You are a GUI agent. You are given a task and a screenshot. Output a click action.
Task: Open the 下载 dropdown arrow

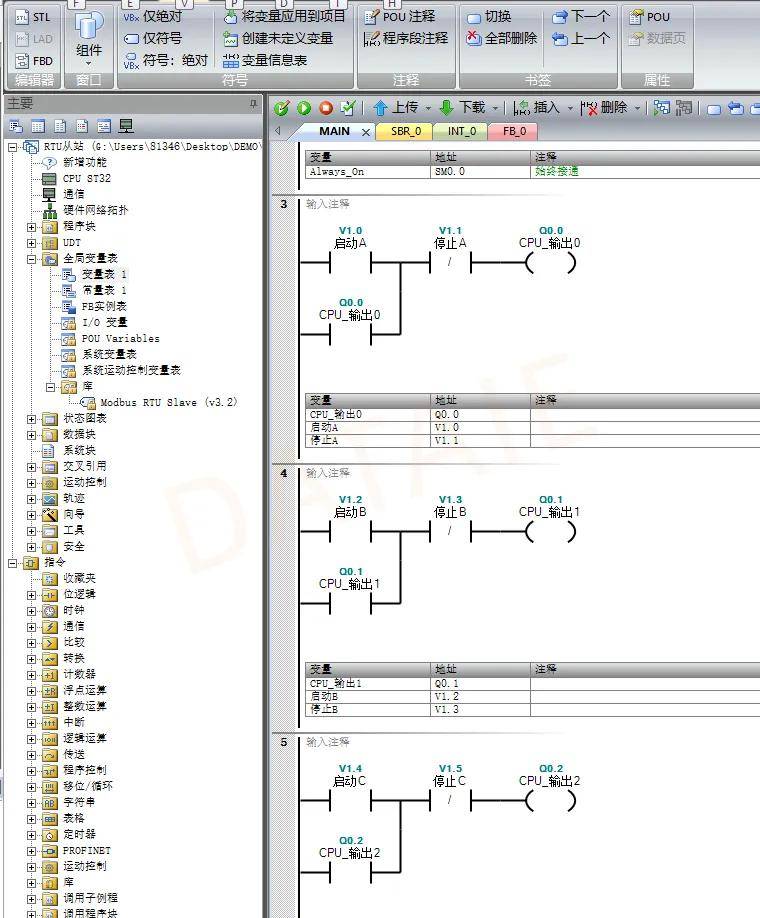pyautogui.click(x=495, y=108)
